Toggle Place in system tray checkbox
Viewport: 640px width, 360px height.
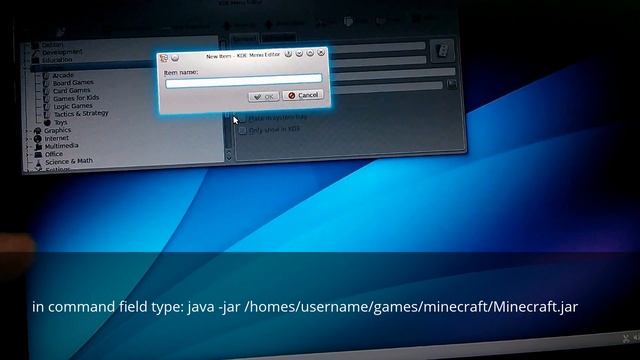(243, 118)
